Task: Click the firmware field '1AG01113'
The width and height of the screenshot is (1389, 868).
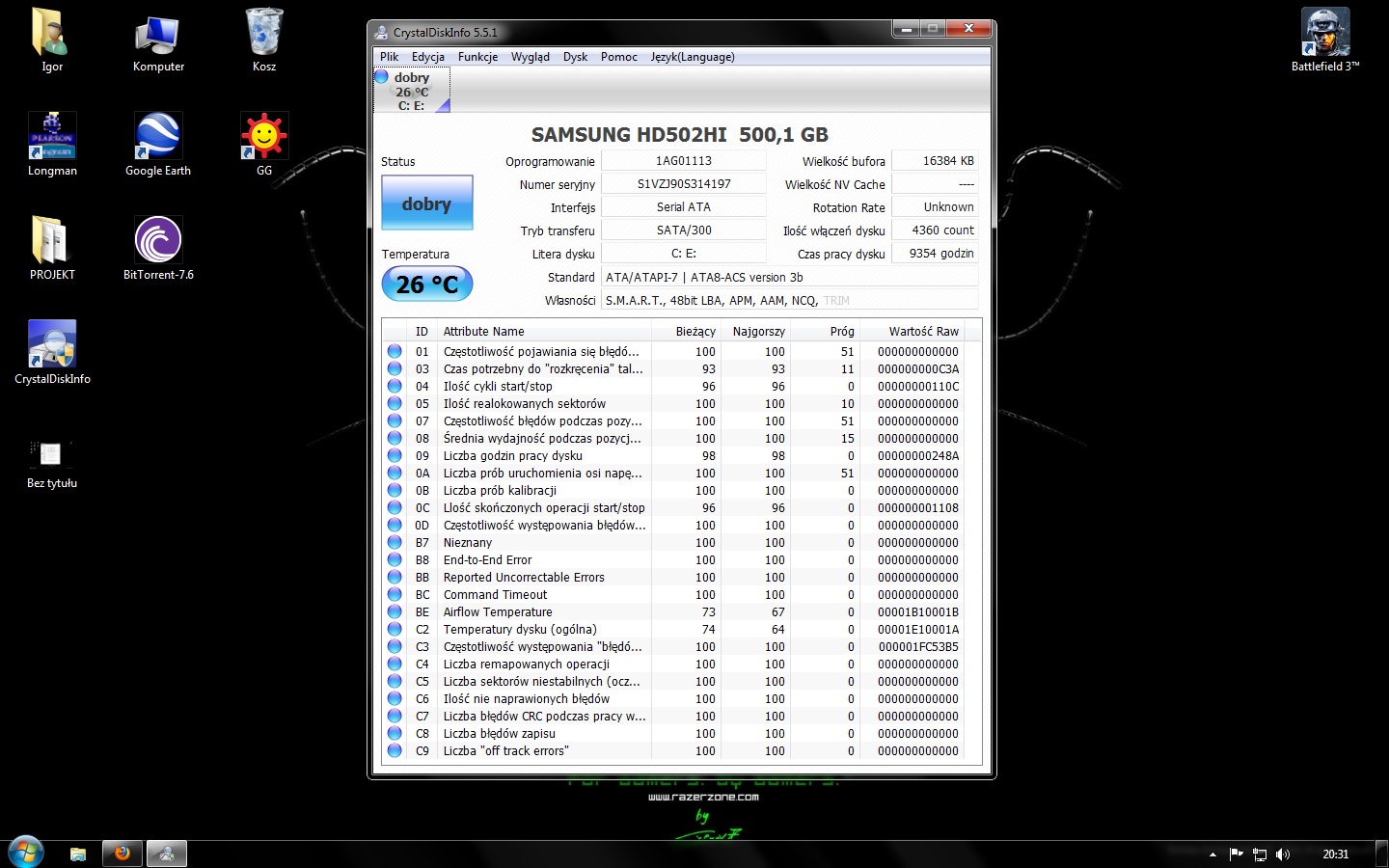Action: (x=684, y=161)
